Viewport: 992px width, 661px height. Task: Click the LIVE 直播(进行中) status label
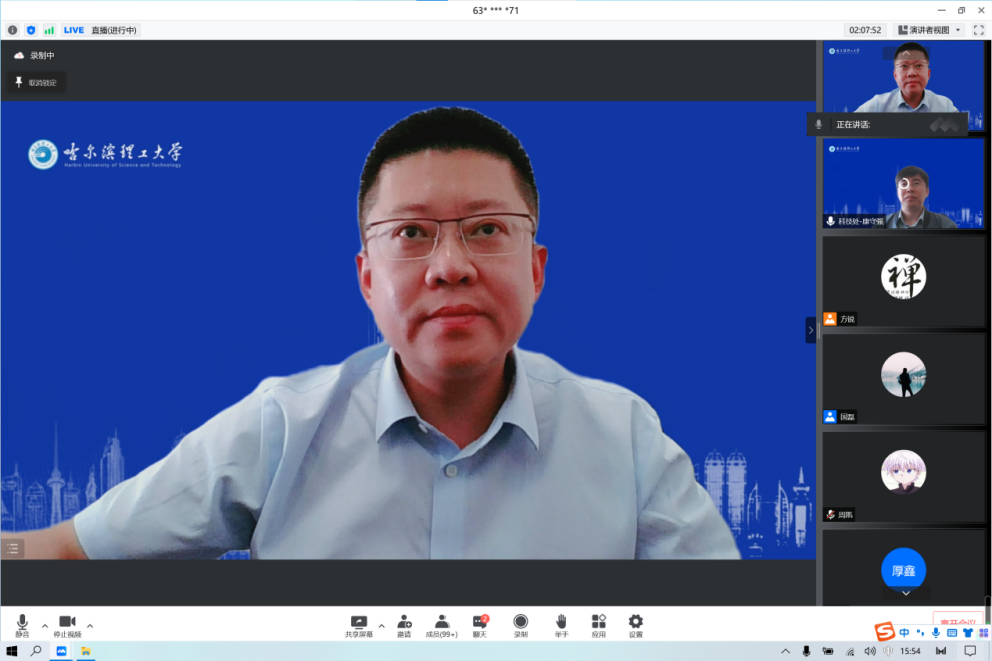pos(100,30)
